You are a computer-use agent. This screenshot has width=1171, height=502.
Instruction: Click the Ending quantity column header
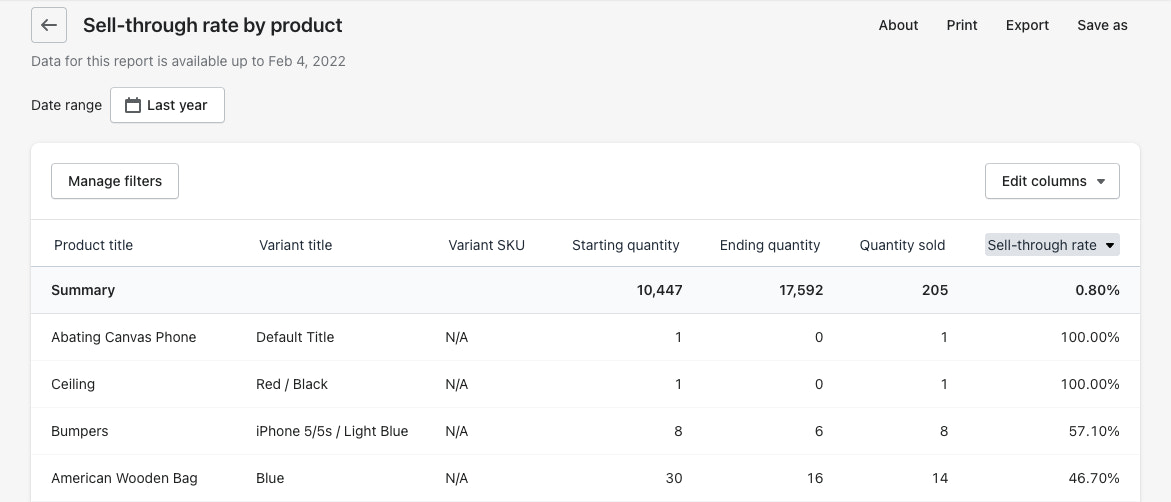coord(769,245)
